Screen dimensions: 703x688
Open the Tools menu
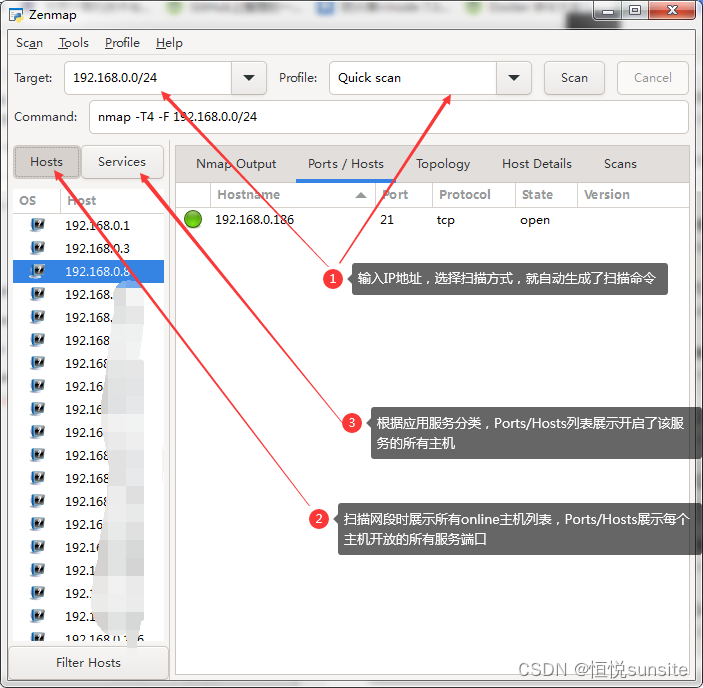[74, 43]
